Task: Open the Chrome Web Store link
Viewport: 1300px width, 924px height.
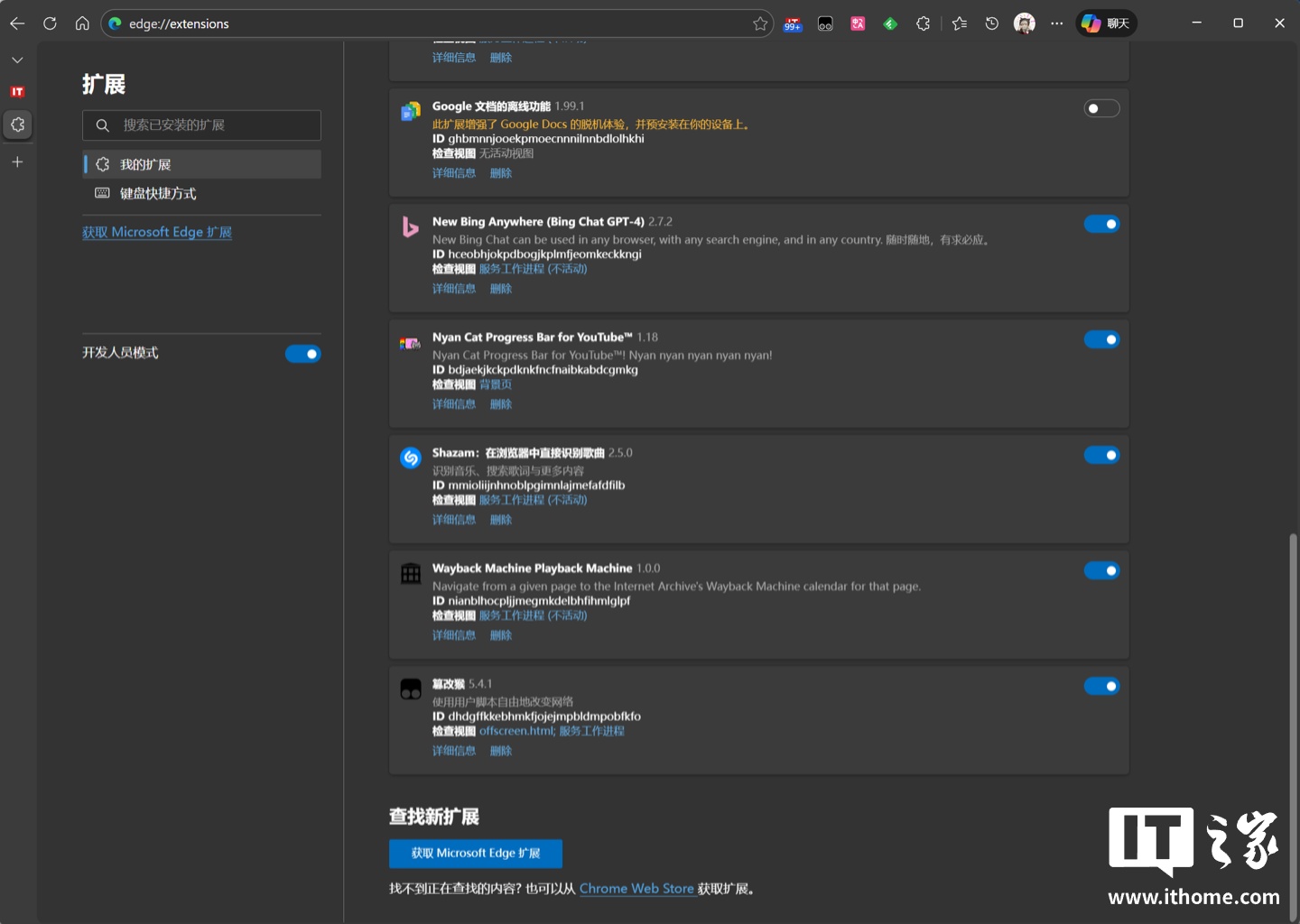Action: click(x=636, y=889)
